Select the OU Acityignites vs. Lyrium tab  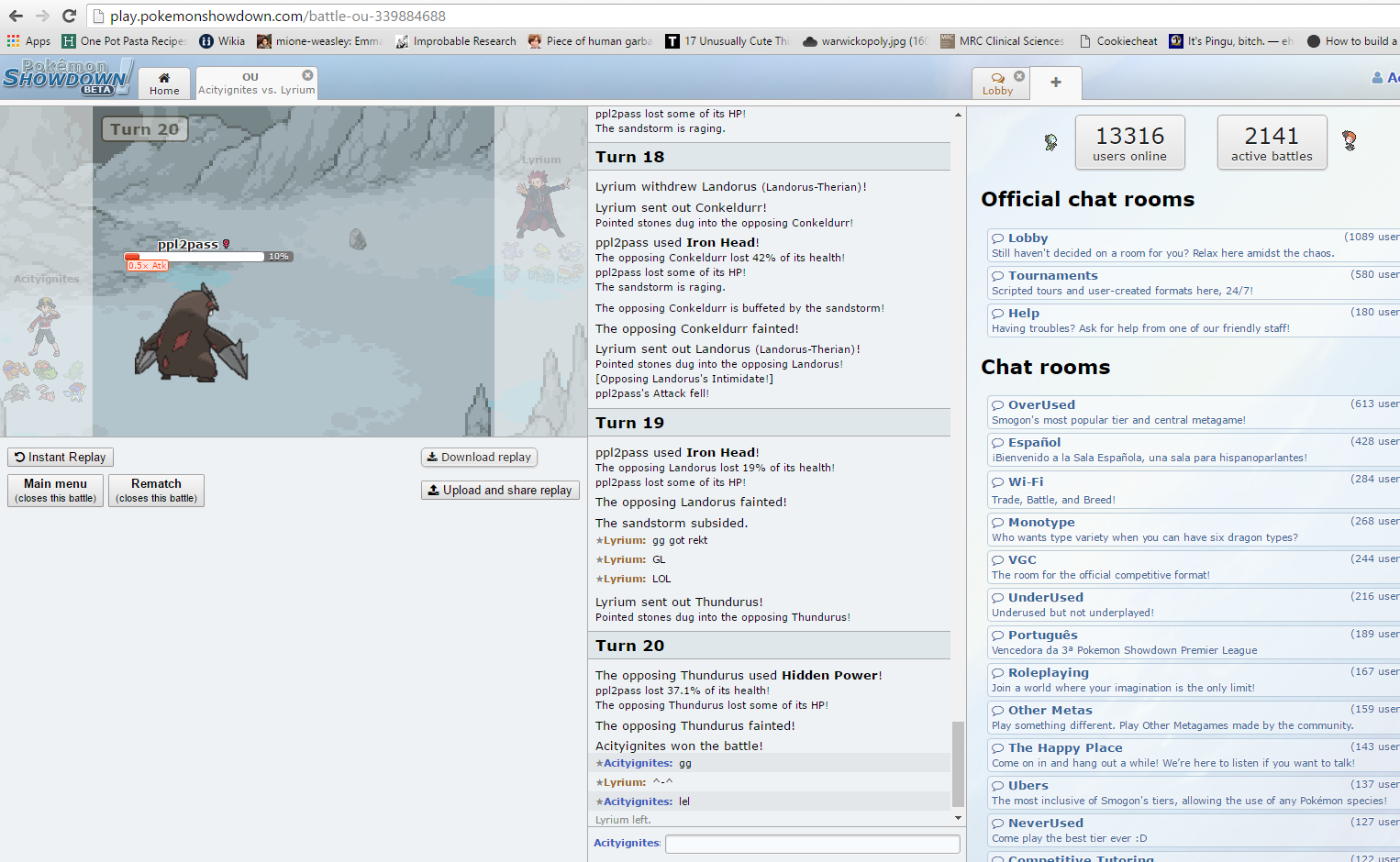[256, 83]
